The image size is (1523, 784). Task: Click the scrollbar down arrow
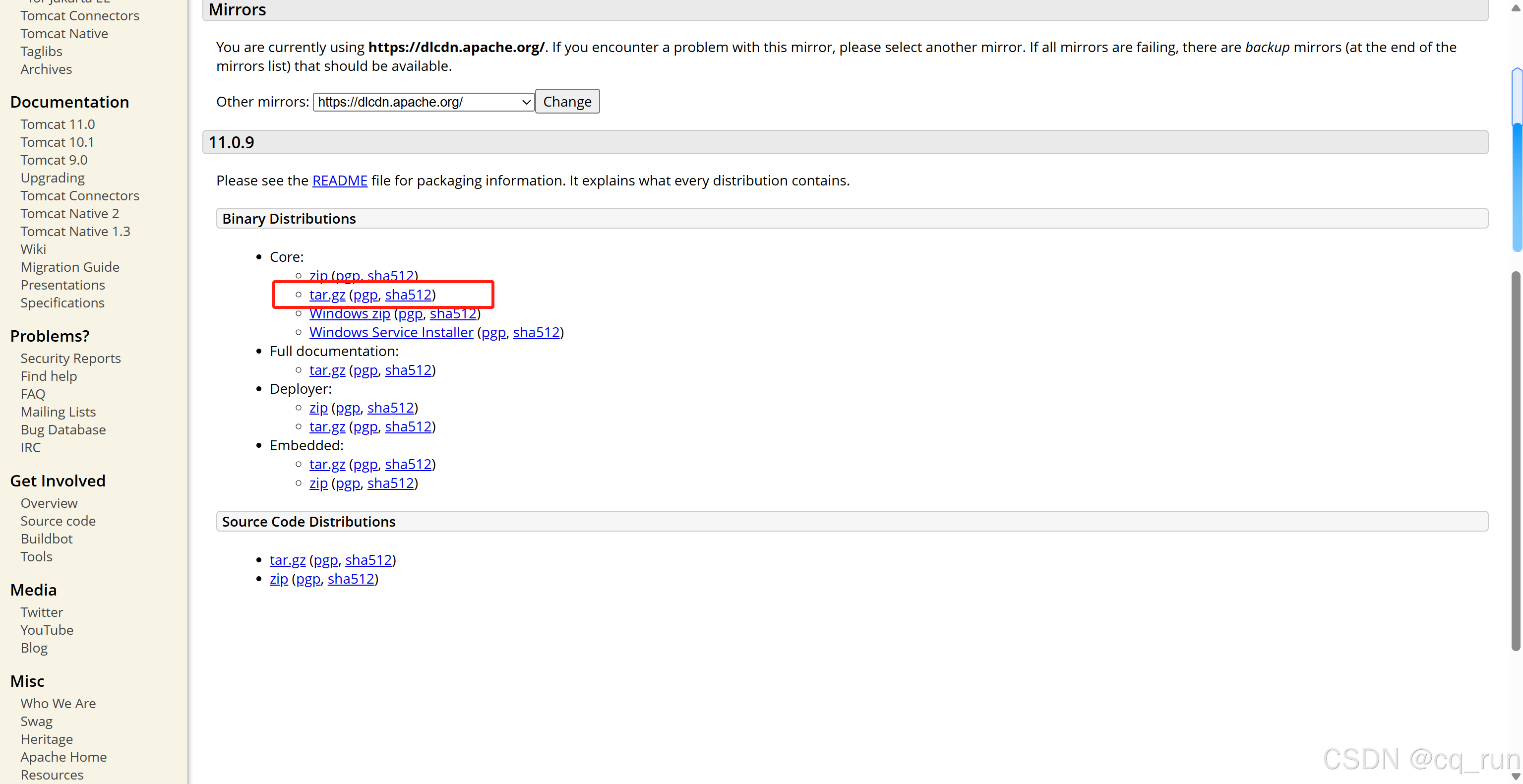(x=1517, y=777)
